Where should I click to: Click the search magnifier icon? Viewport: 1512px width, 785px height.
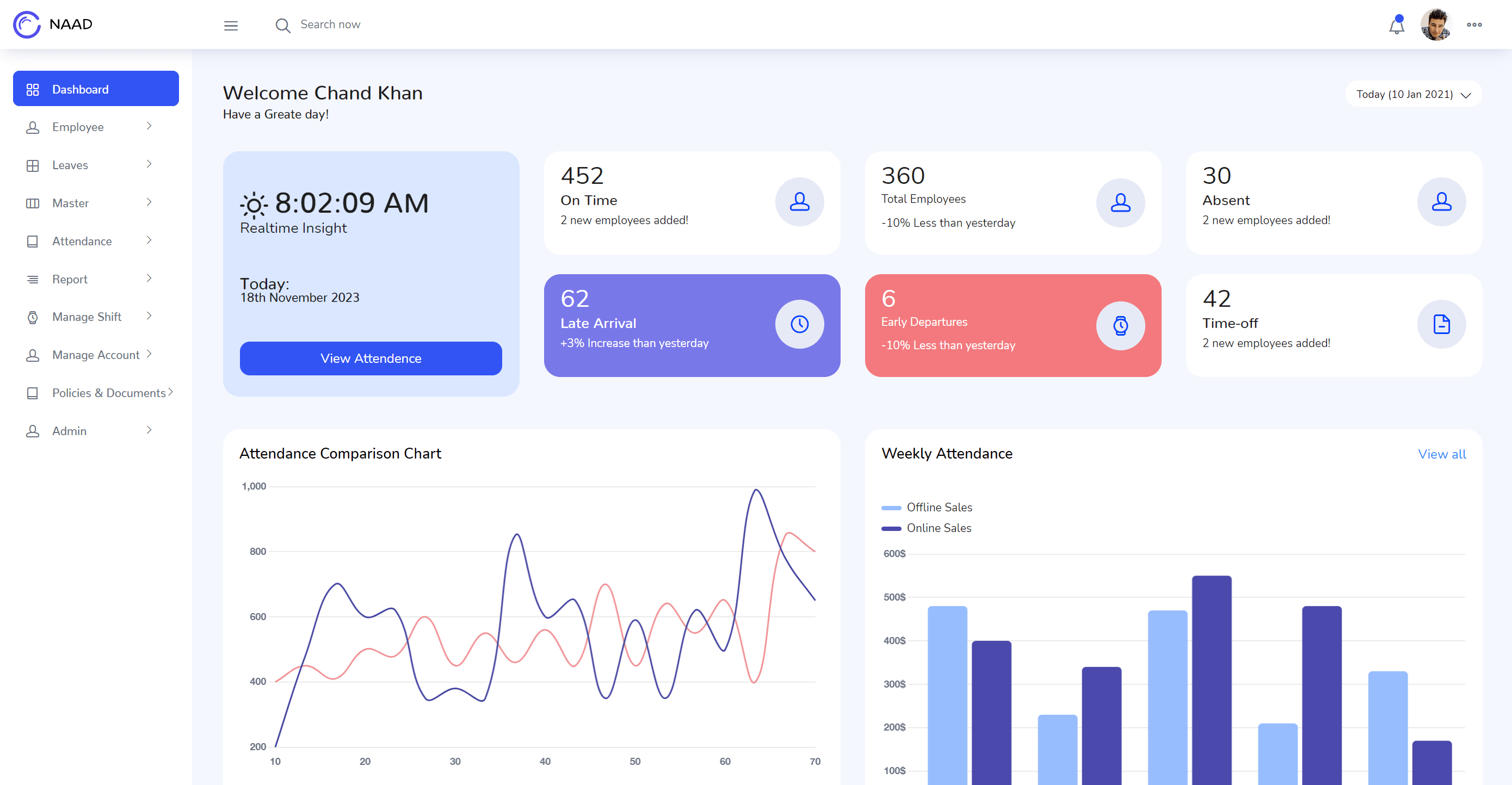(x=283, y=25)
